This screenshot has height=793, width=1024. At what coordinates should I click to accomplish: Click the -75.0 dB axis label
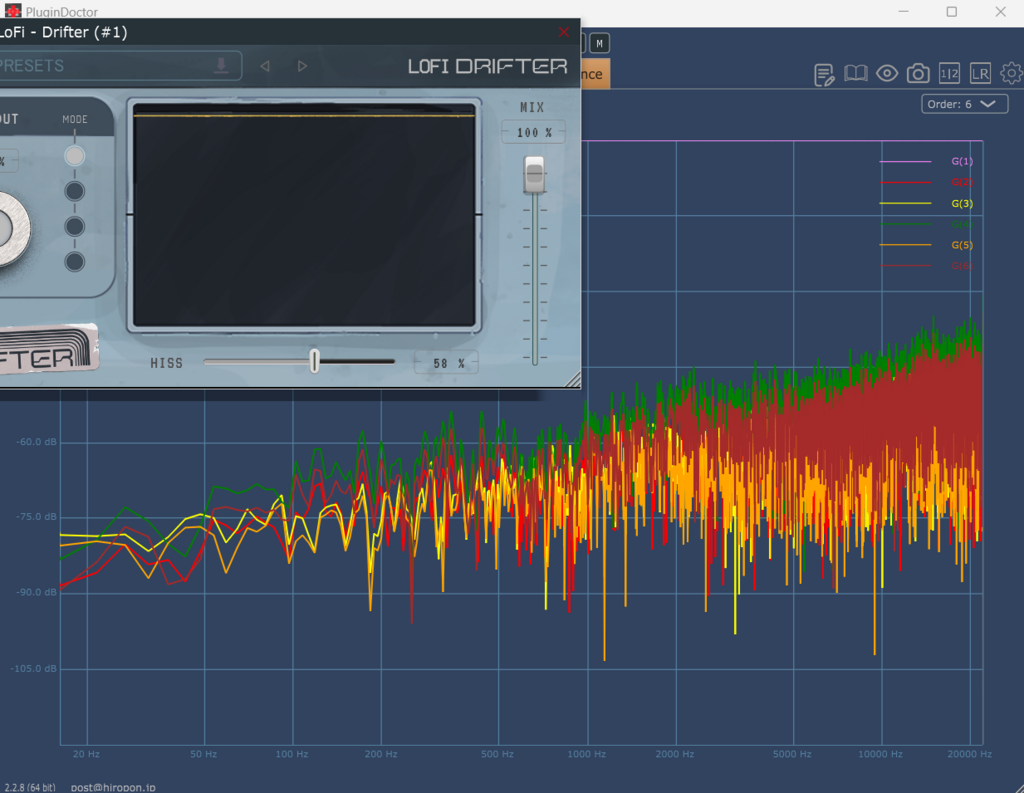37,517
